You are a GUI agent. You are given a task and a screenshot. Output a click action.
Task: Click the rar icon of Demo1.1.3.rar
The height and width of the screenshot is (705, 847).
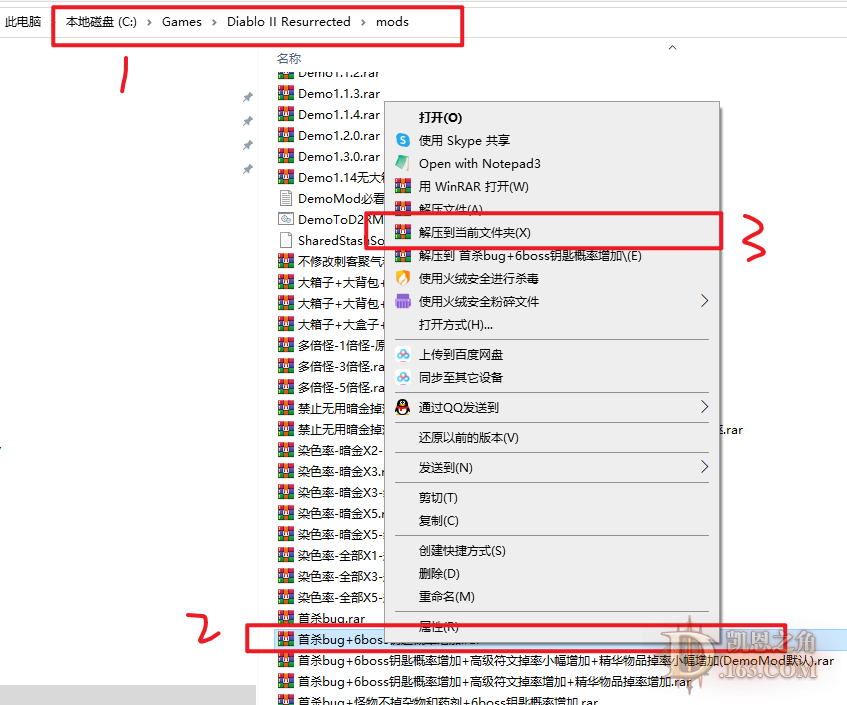286,93
